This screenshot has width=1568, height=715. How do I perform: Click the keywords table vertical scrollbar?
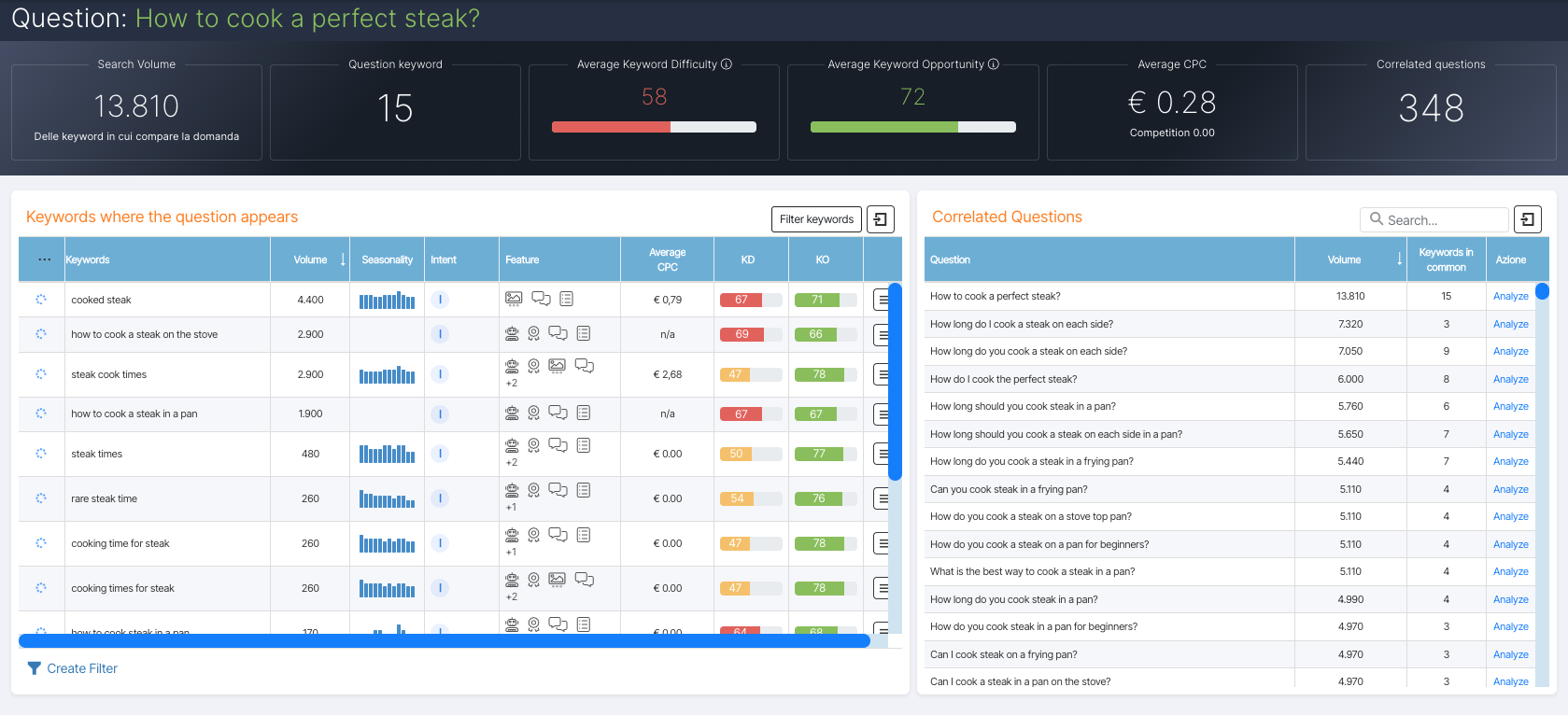pos(895,382)
